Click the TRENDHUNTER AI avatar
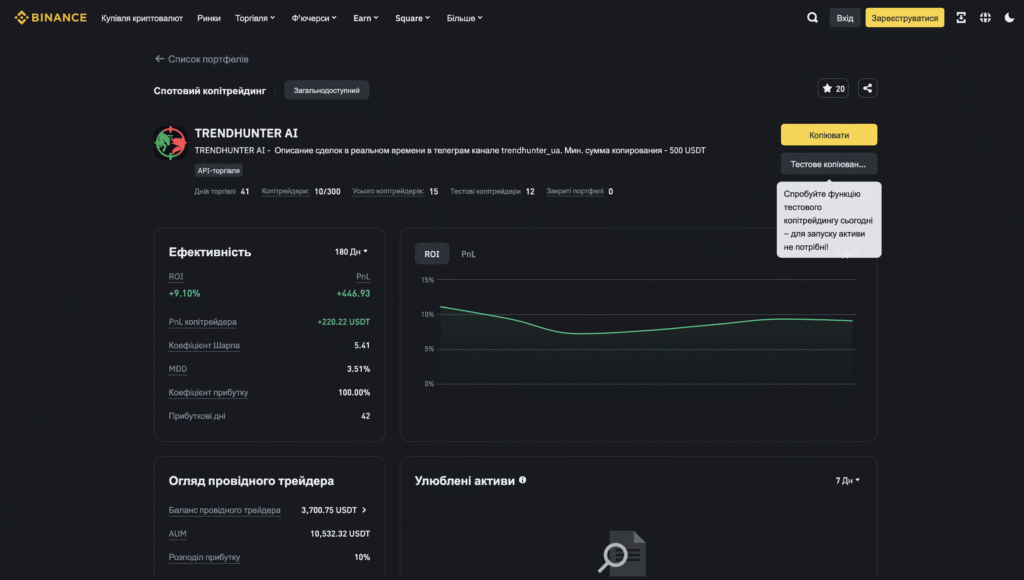Screen dimensions: 1024x580 click(170, 143)
